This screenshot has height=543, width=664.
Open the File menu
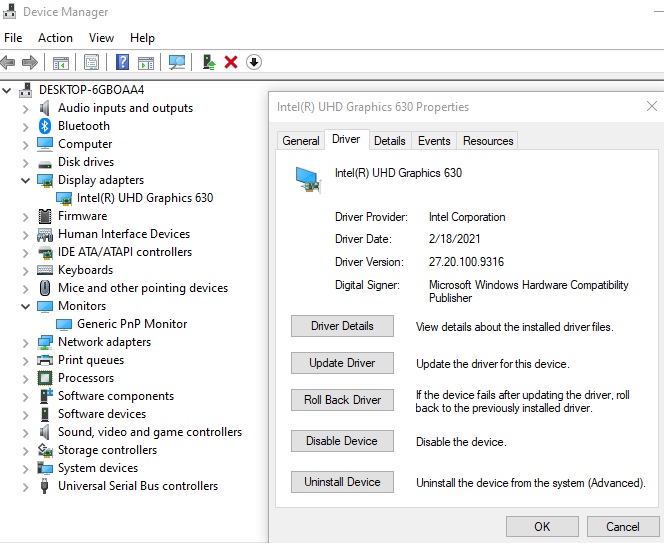13,38
